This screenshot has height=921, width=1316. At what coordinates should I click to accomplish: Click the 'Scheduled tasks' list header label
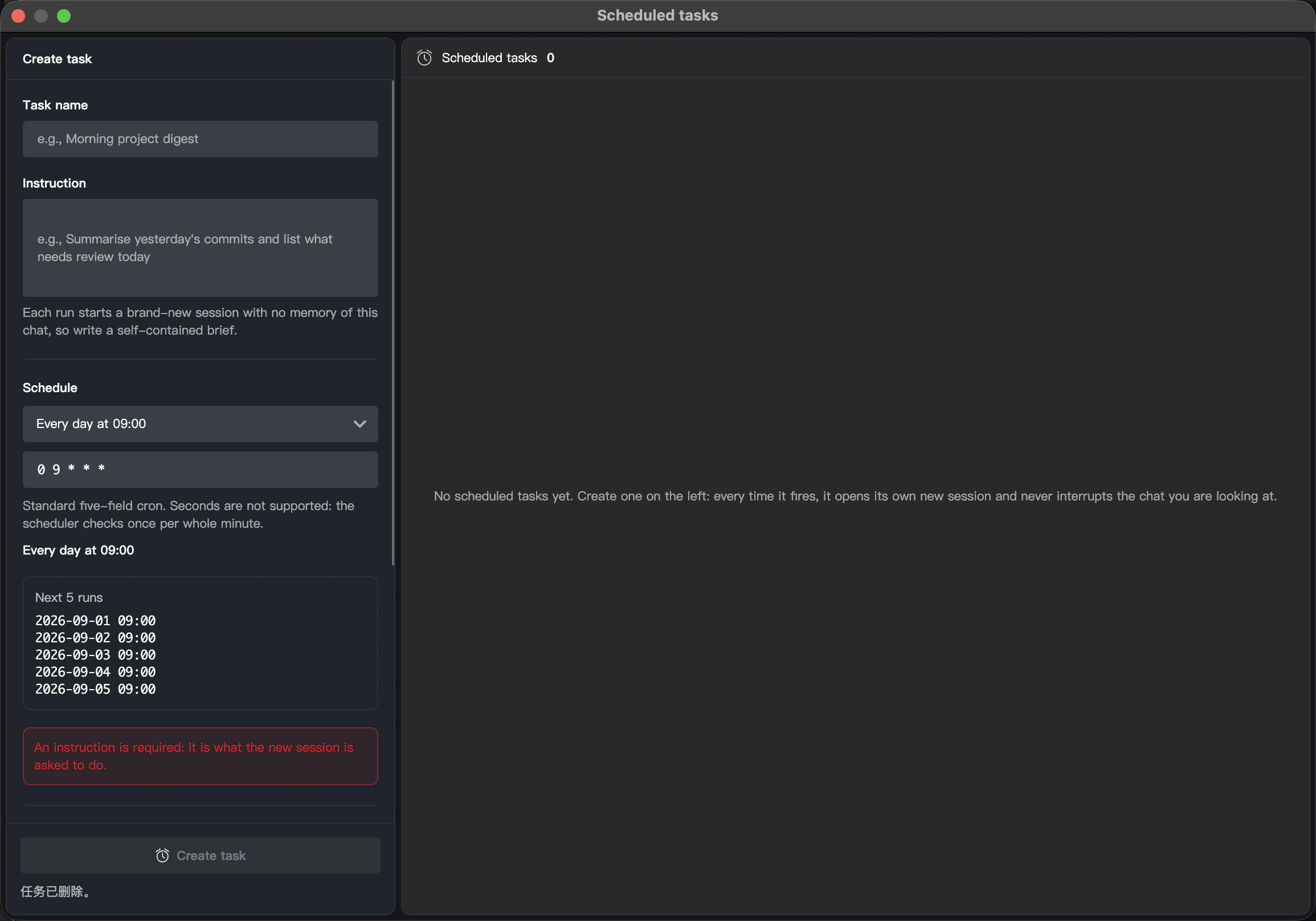(x=489, y=58)
